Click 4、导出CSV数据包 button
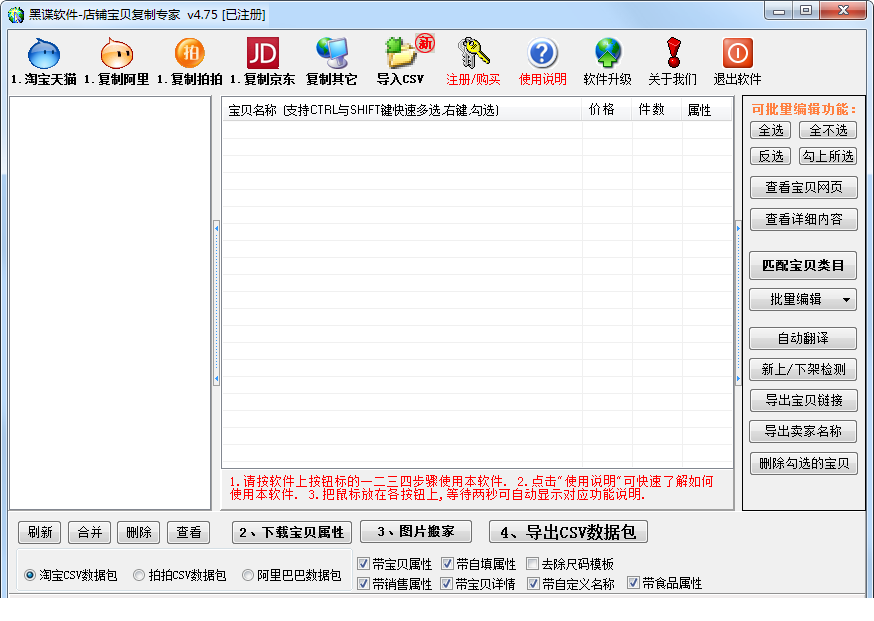Viewport: 874px width, 621px height. (x=568, y=532)
